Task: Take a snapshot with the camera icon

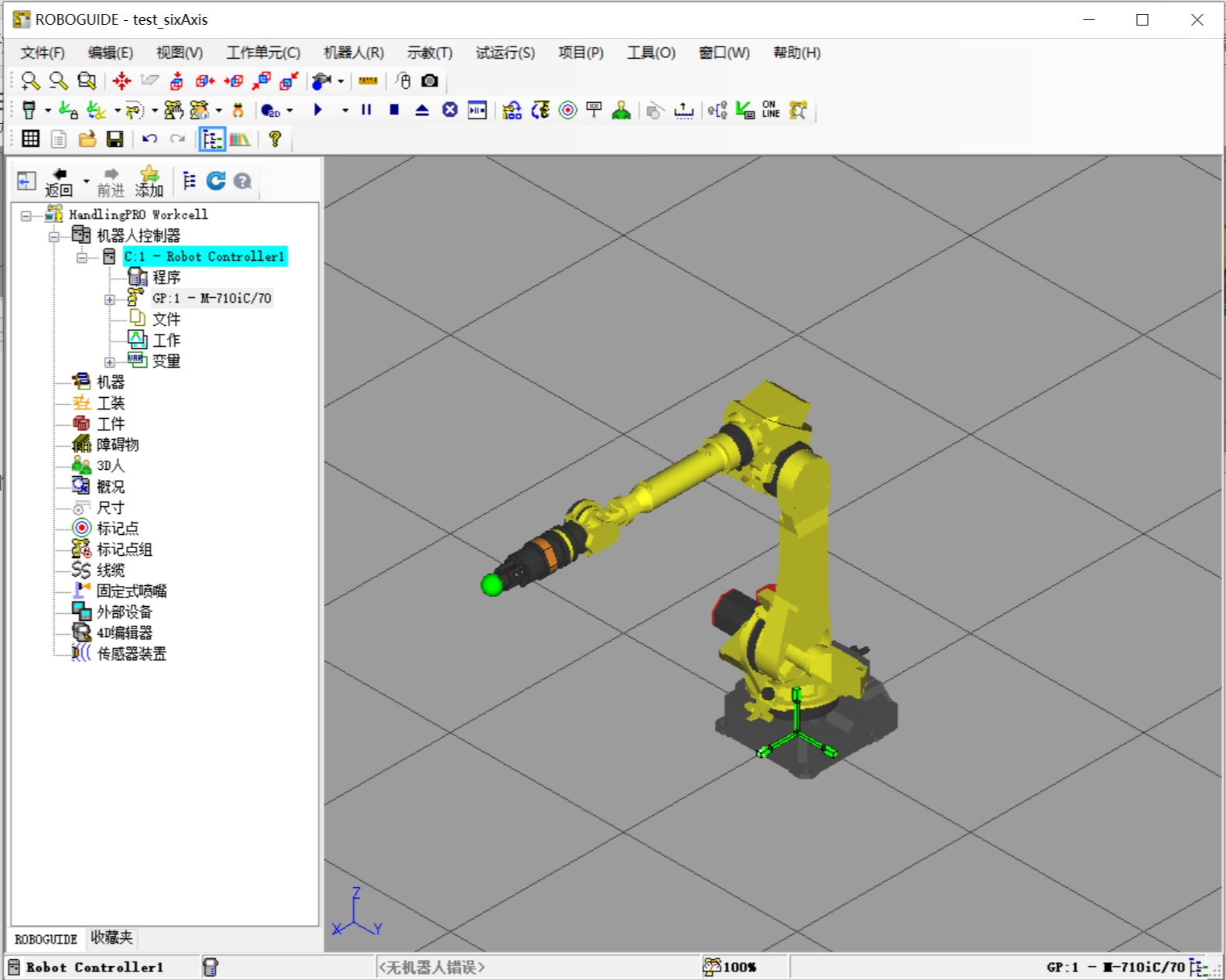Action: click(x=430, y=81)
